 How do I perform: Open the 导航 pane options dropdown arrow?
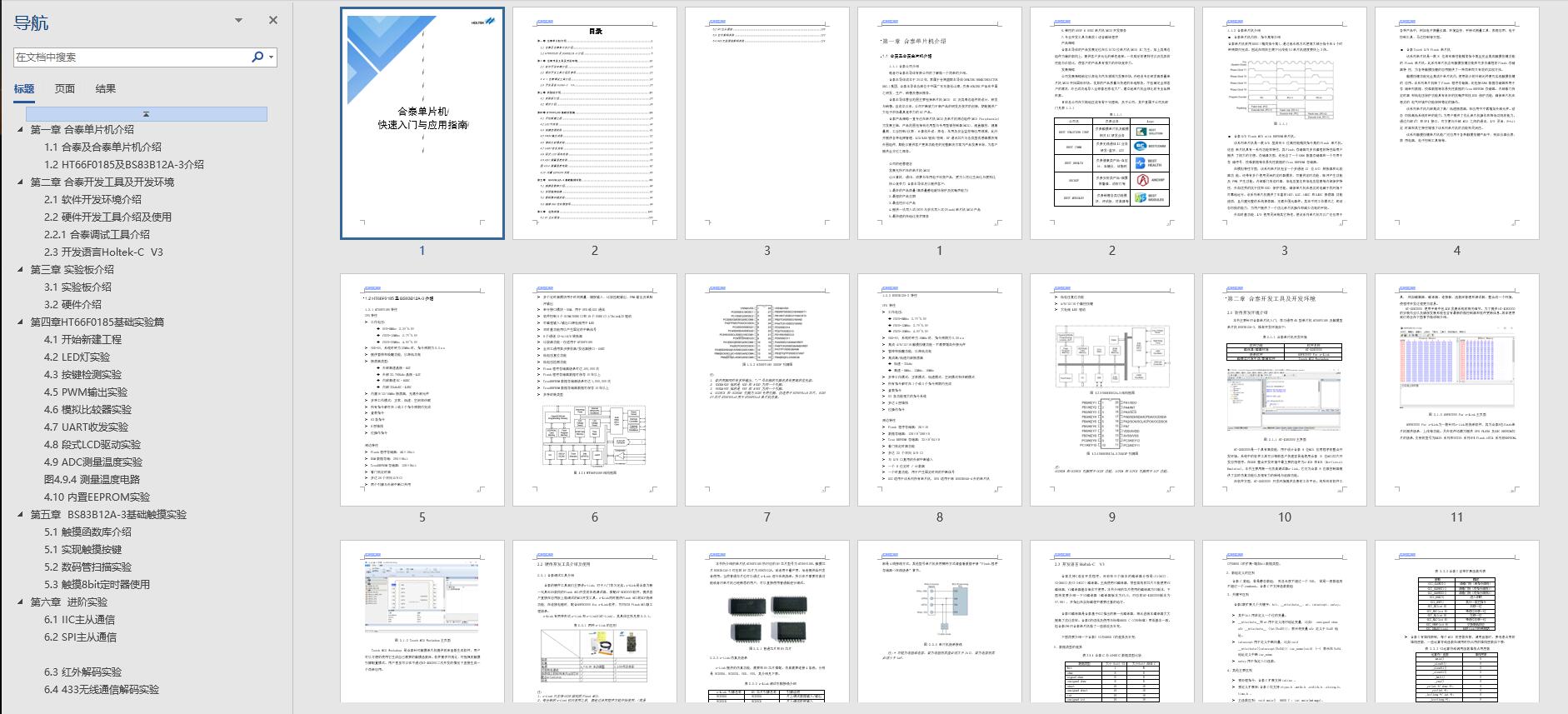tap(239, 20)
